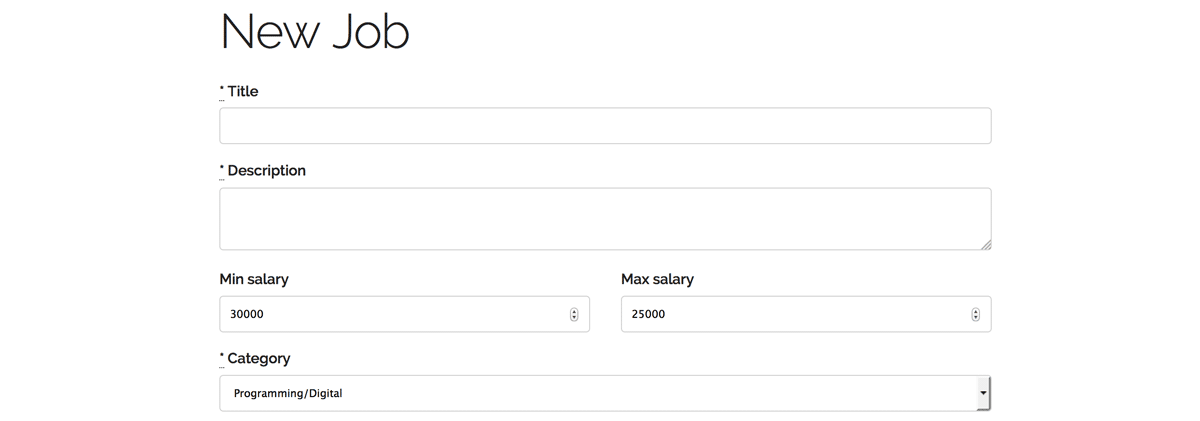Select the Max salary field showing 25000
This screenshot has width=1200, height=421.
[x=806, y=314]
